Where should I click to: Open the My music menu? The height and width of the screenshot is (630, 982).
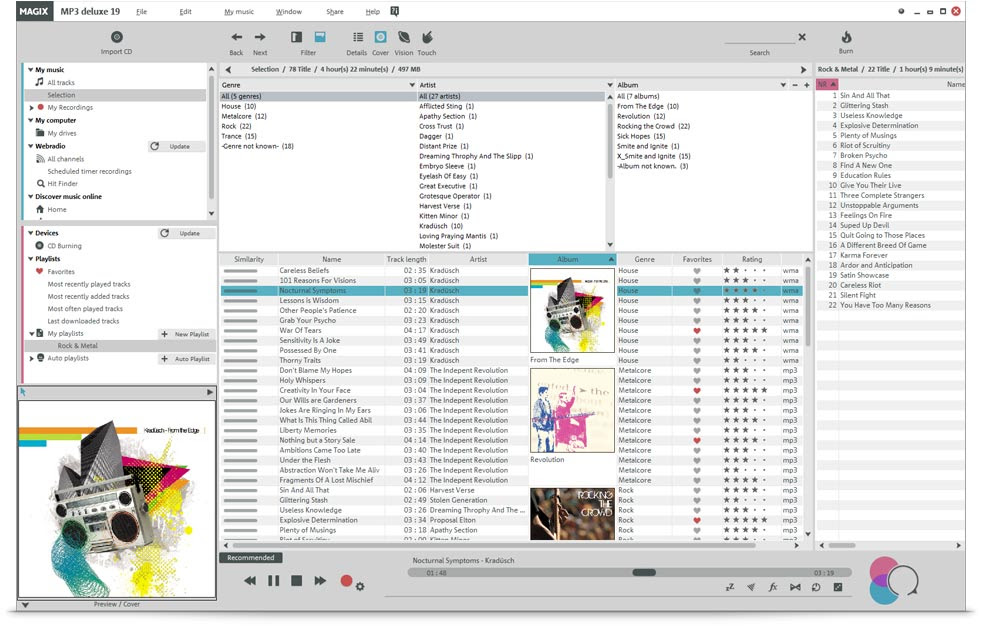(x=237, y=12)
